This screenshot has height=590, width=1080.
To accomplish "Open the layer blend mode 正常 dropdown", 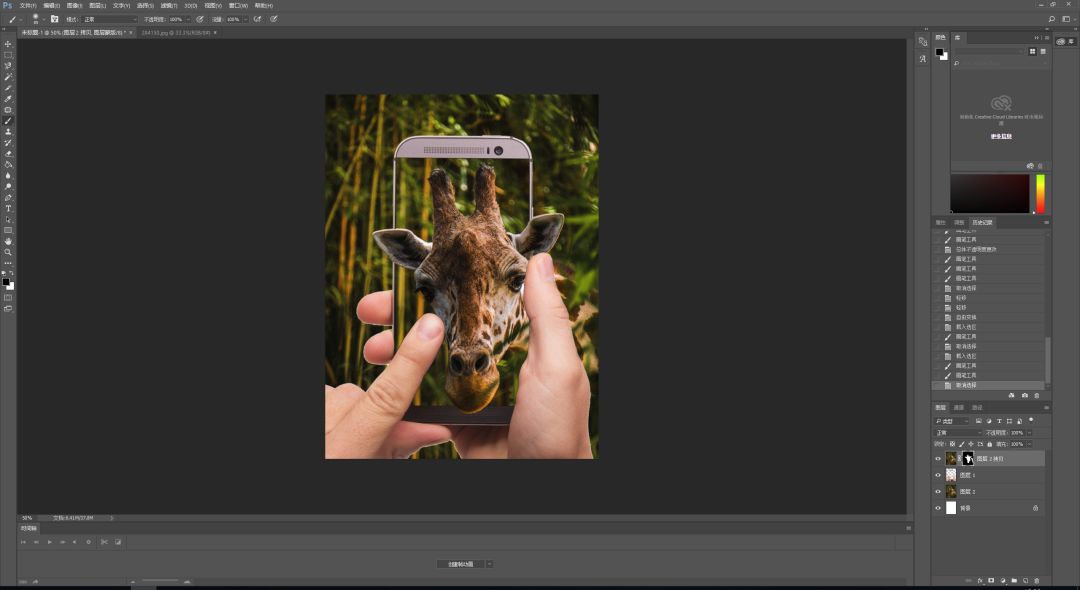I will click(955, 433).
